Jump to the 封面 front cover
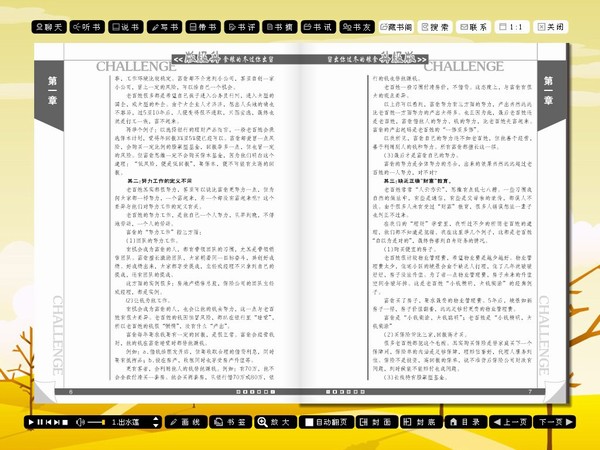 (x=377, y=422)
